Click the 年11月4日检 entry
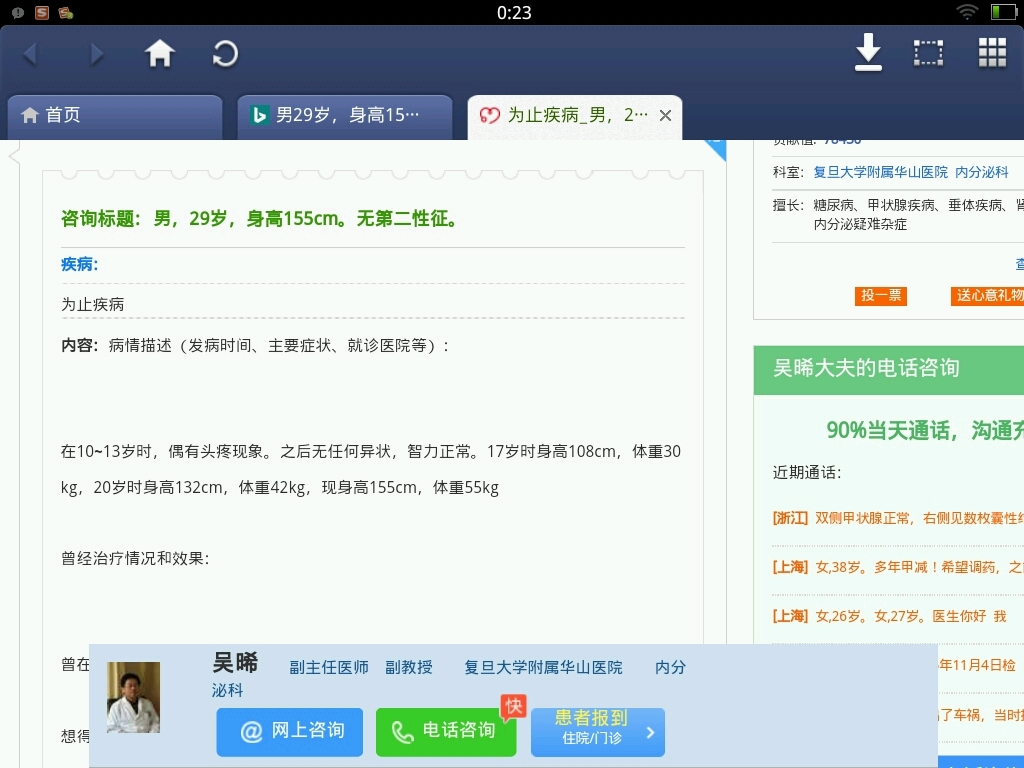 977,665
